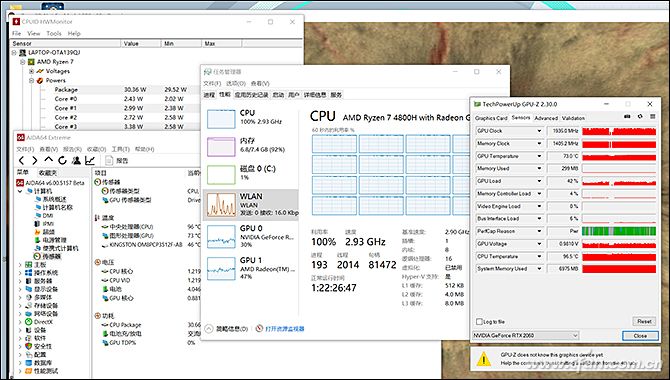Click GPU-Z screenshot camera icon
670x380 pixels.
tap(627, 117)
